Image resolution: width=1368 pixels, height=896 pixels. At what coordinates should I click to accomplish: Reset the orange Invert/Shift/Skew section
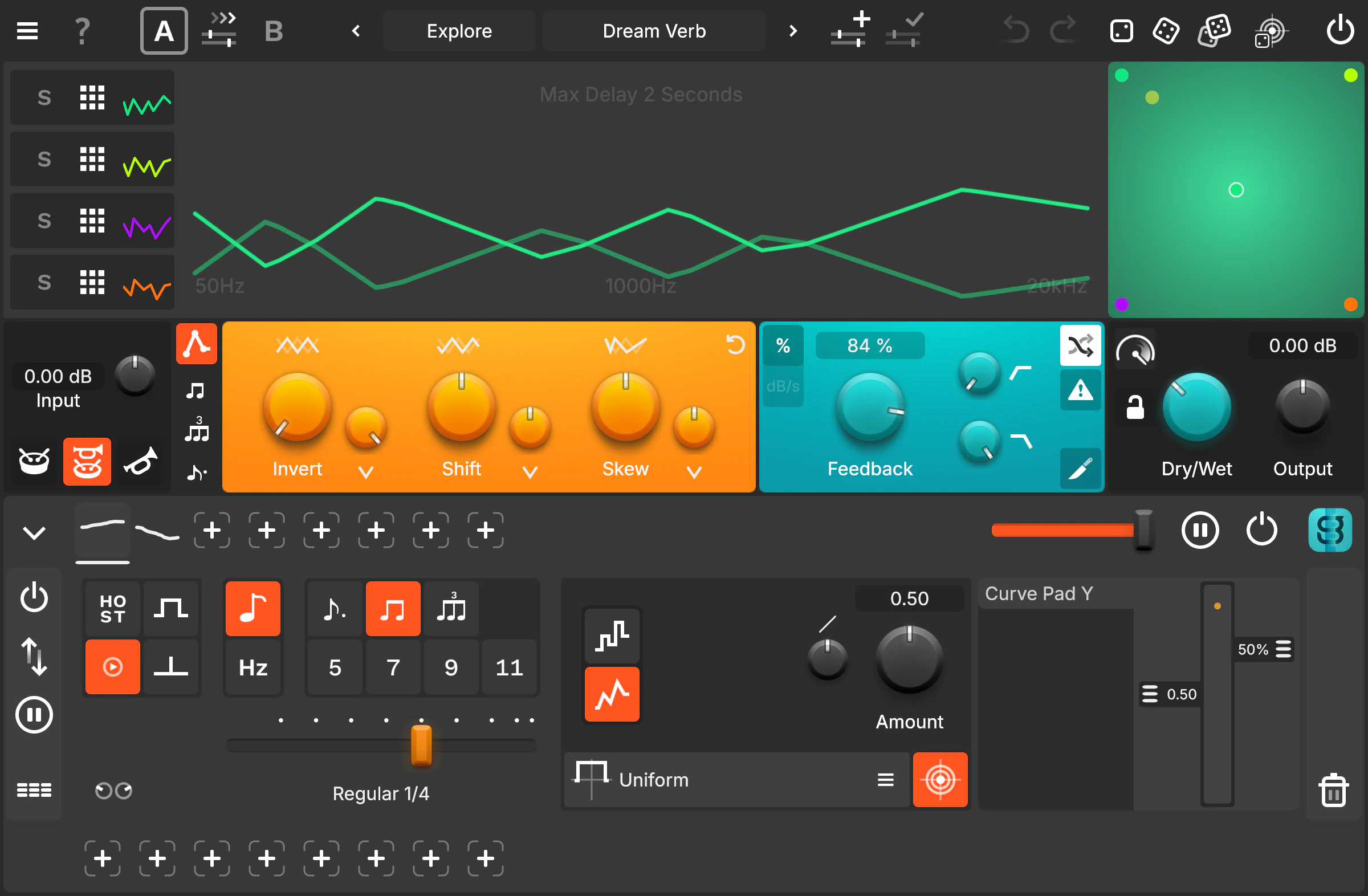(x=735, y=344)
